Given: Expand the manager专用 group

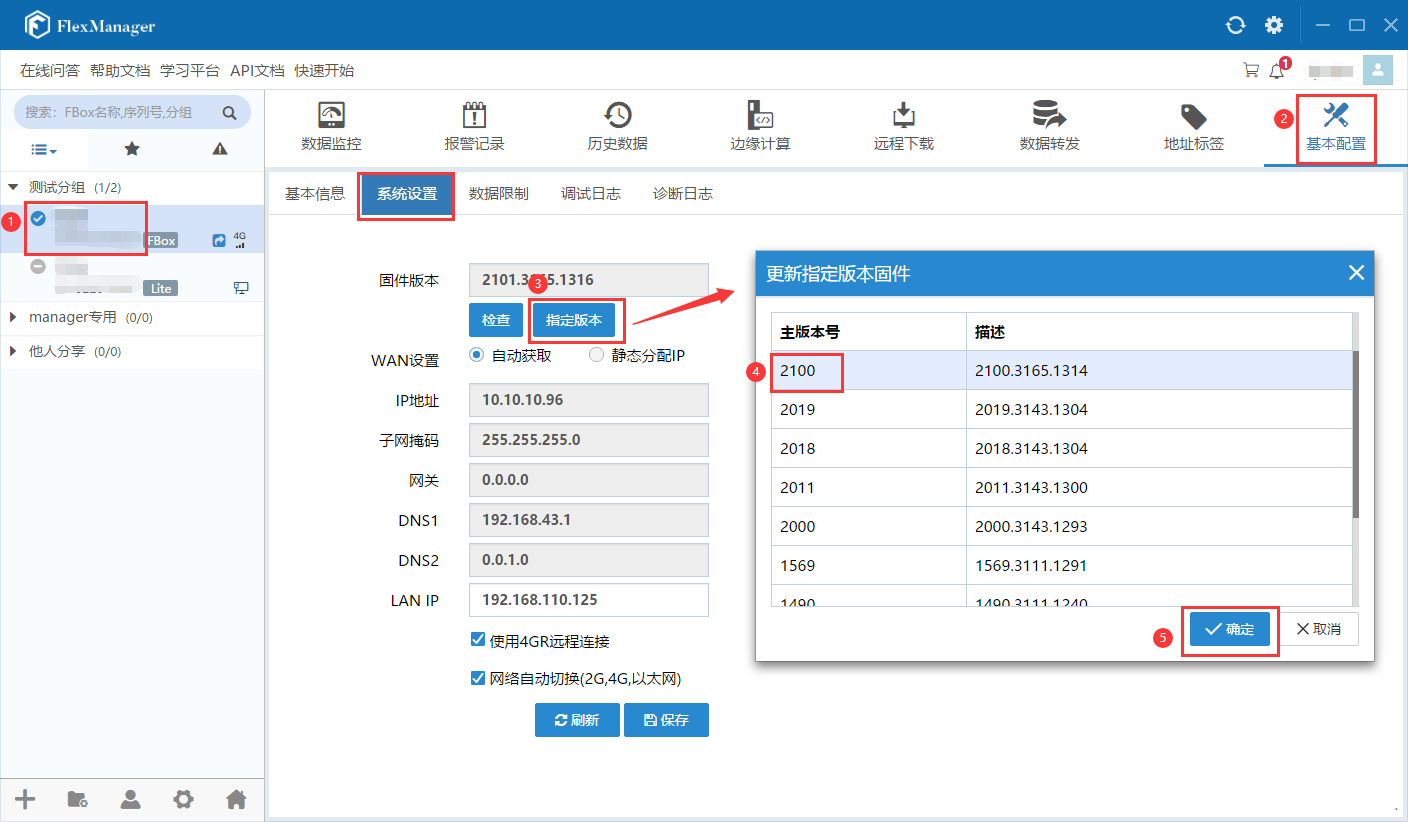Looking at the screenshot, I should (14, 317).
